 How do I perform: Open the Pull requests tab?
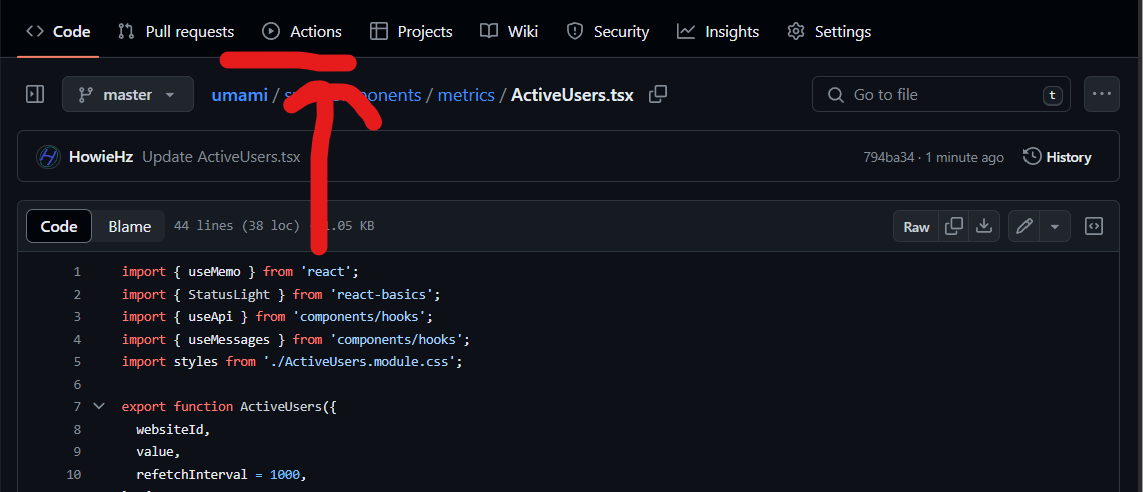[176, 32]
